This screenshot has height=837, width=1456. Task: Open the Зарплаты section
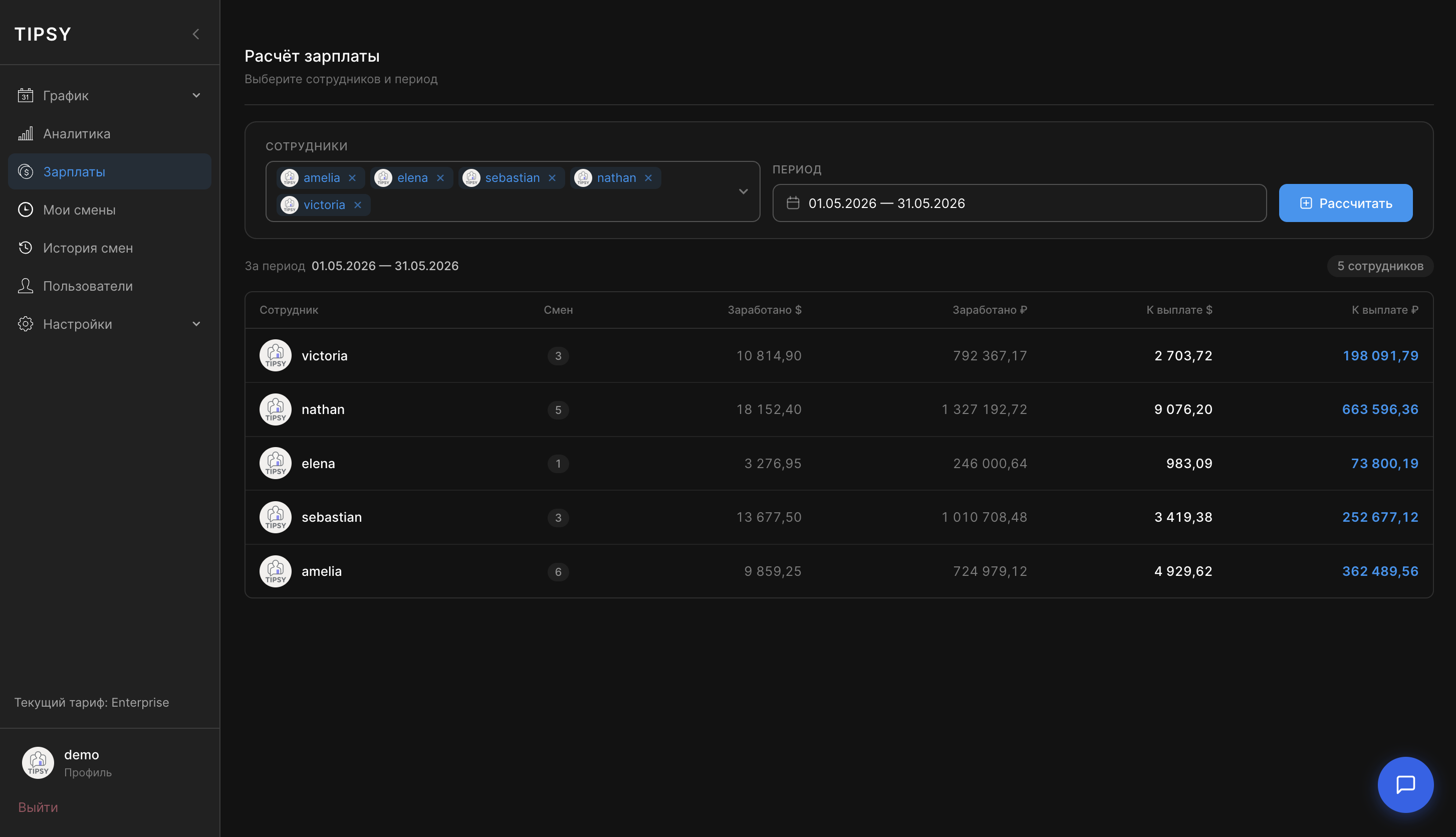point(110,171)
